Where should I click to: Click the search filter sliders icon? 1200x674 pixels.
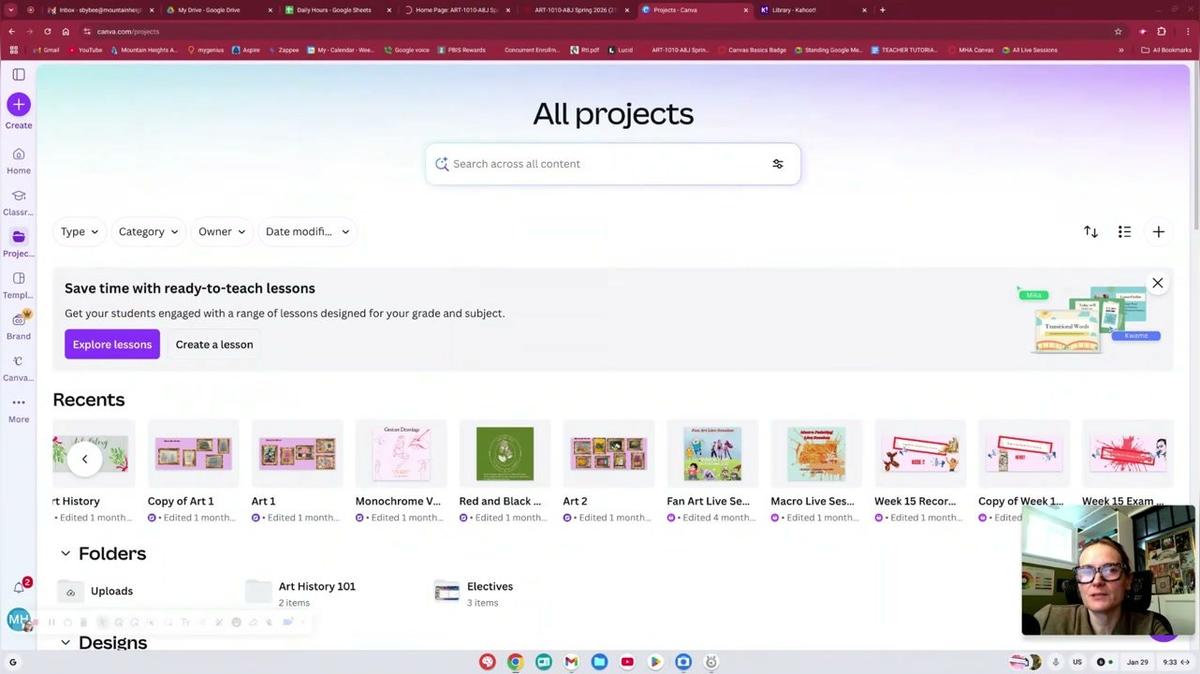(777, 164)
